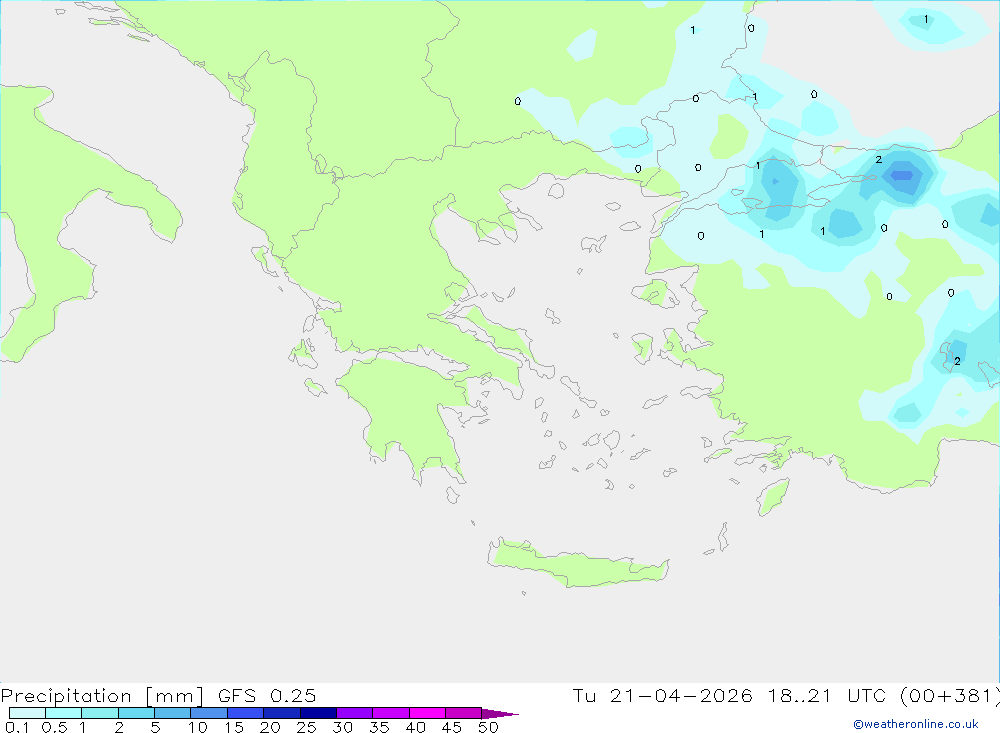Click the "10" legend scale value

click(198, 727)
